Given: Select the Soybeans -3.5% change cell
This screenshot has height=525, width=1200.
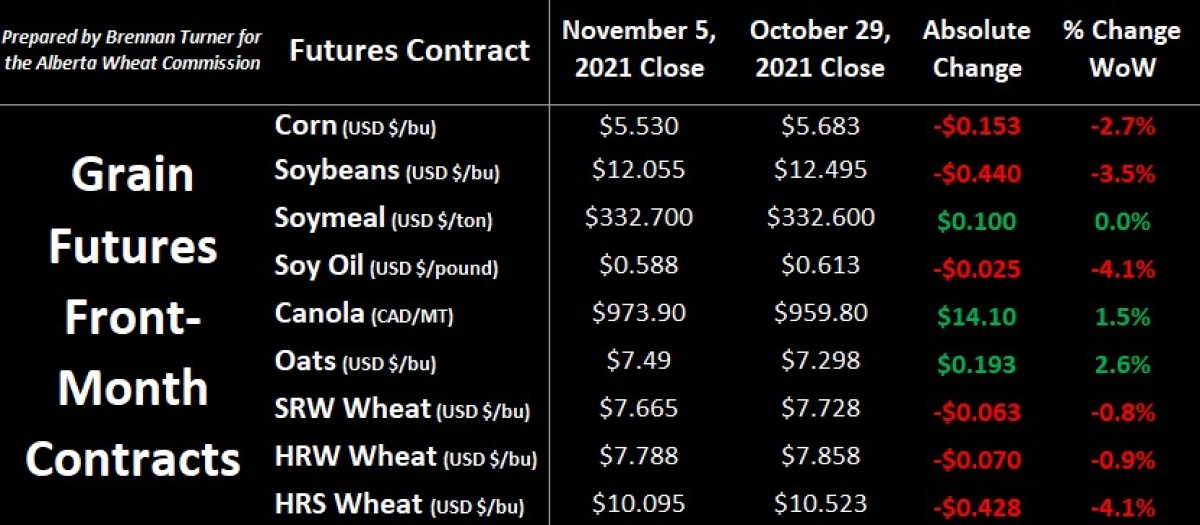Looking at the screenshot, I should 1122,173.
